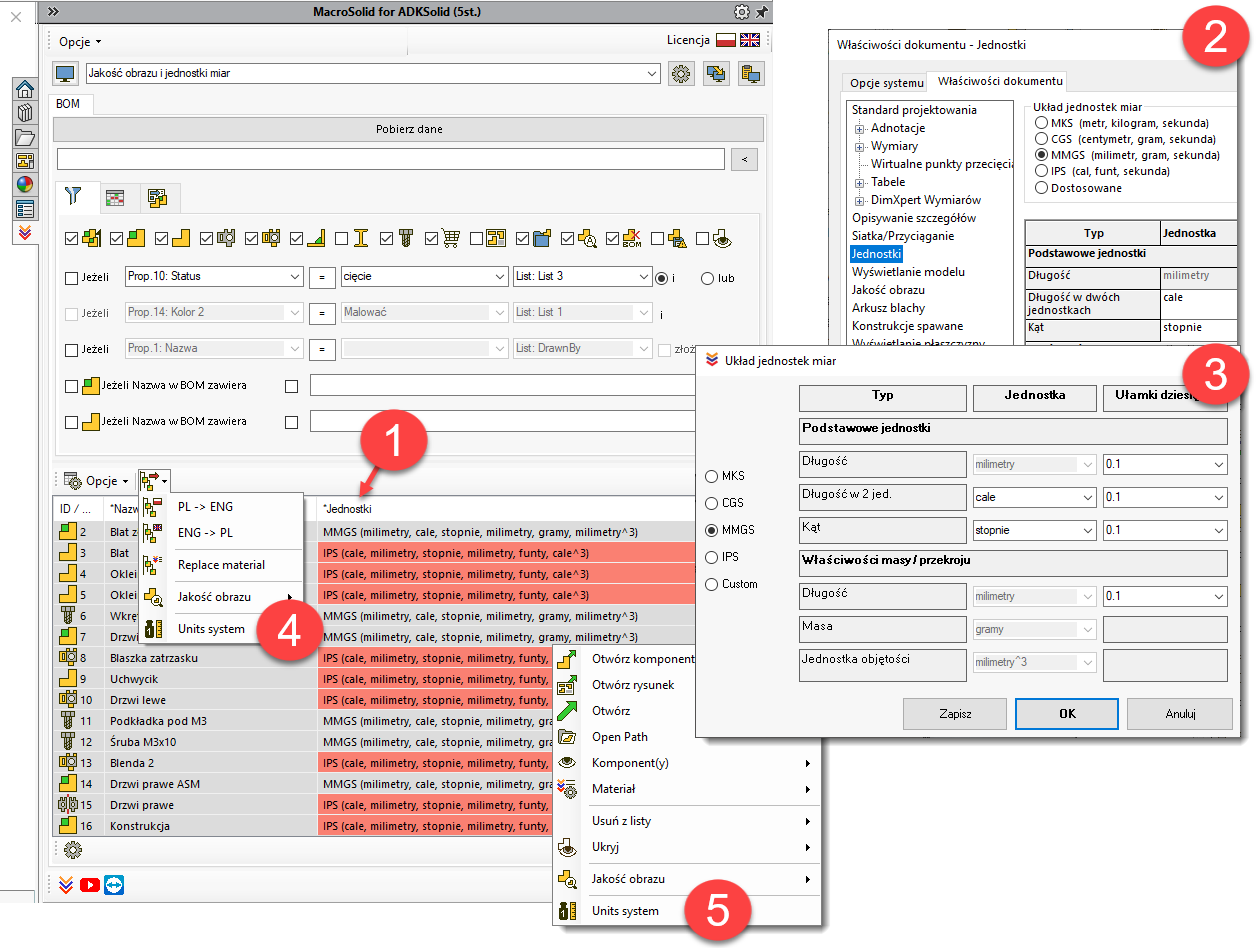This screenshot has width=1256, height=948.
Task: Open the 'cale' unit dropdown for Długość w 2 jed.
Action: (x=1034, y=497)
